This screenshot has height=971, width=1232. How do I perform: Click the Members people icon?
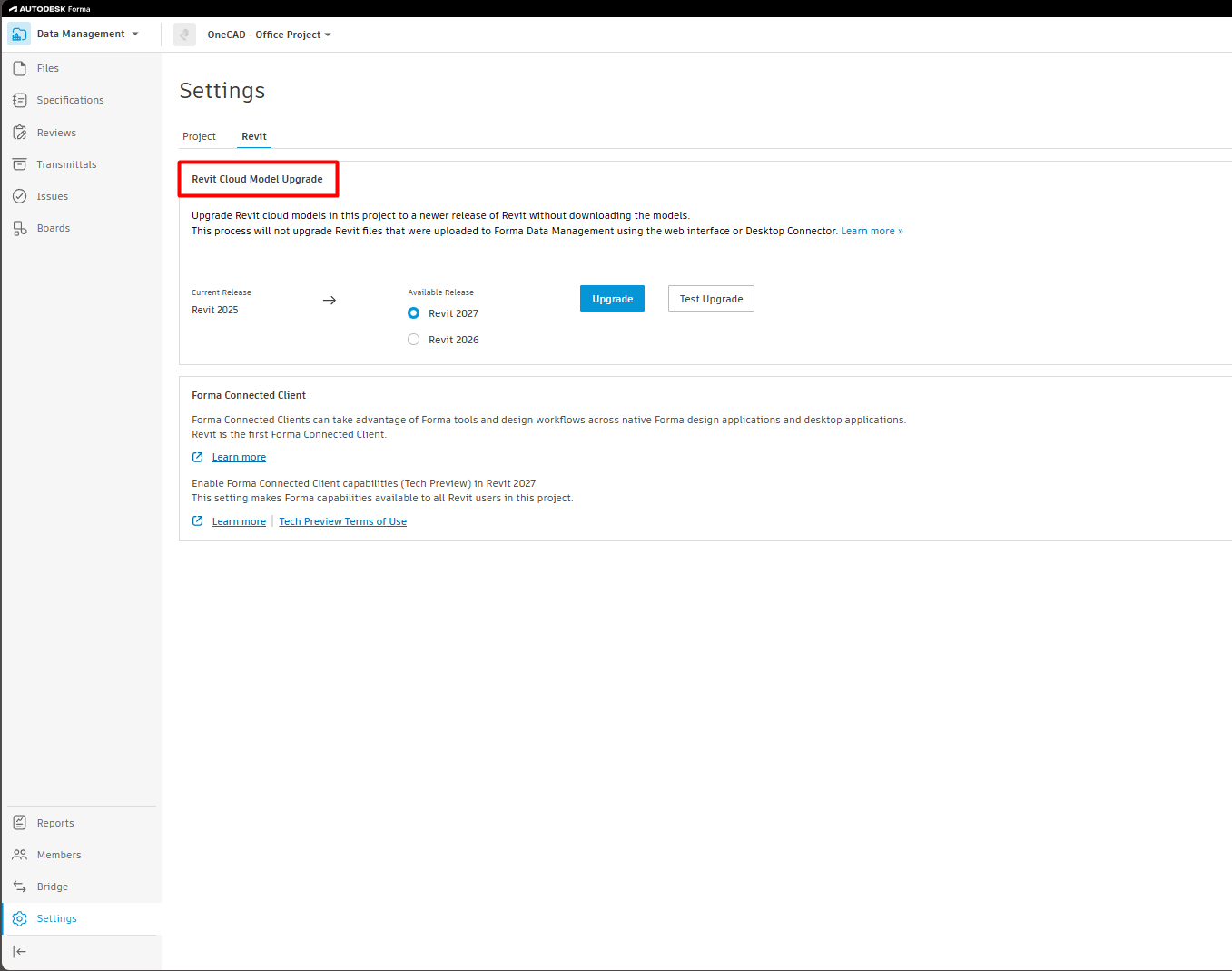tap(19, 855)
